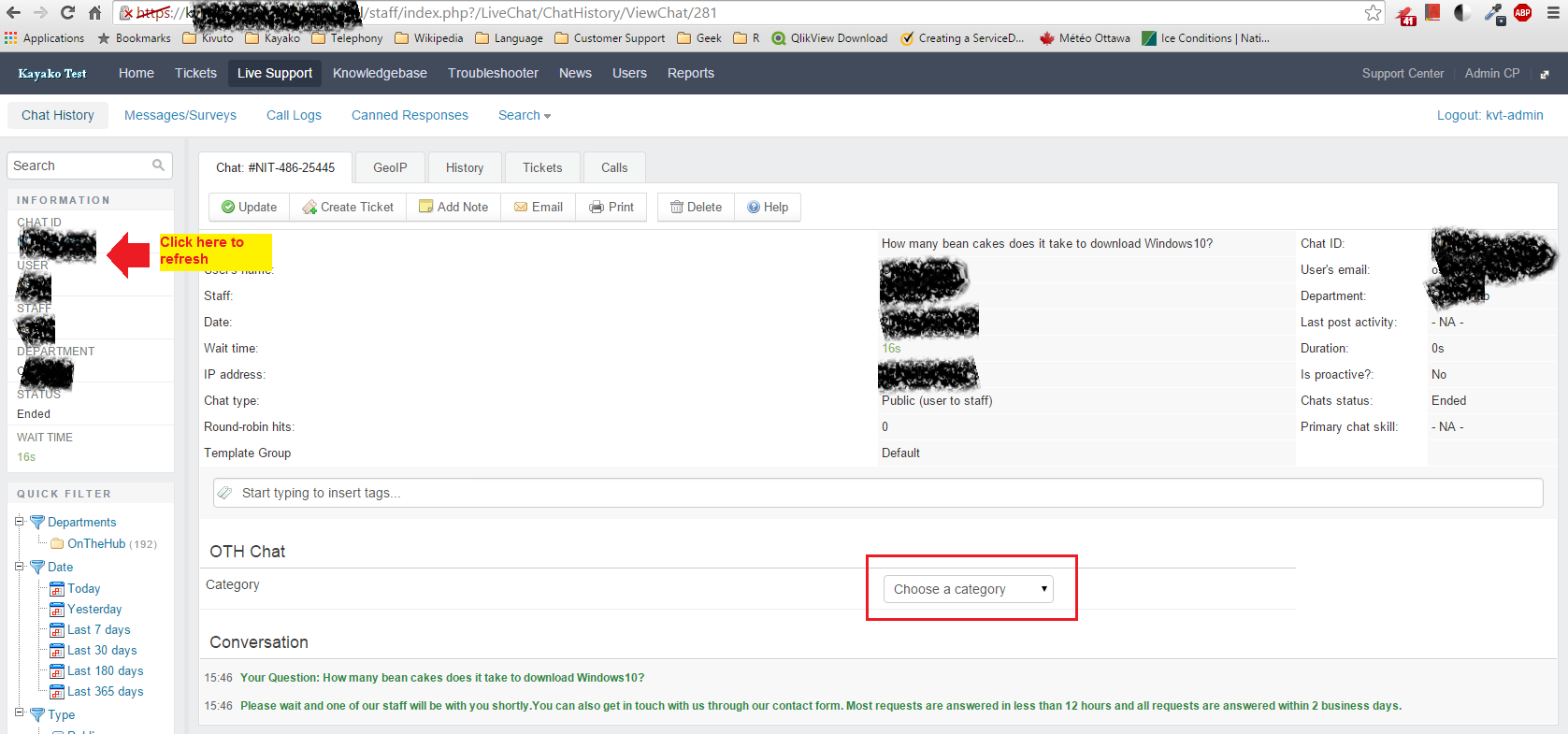
Task: Delete the chat using Delete button
Action: 696,207
